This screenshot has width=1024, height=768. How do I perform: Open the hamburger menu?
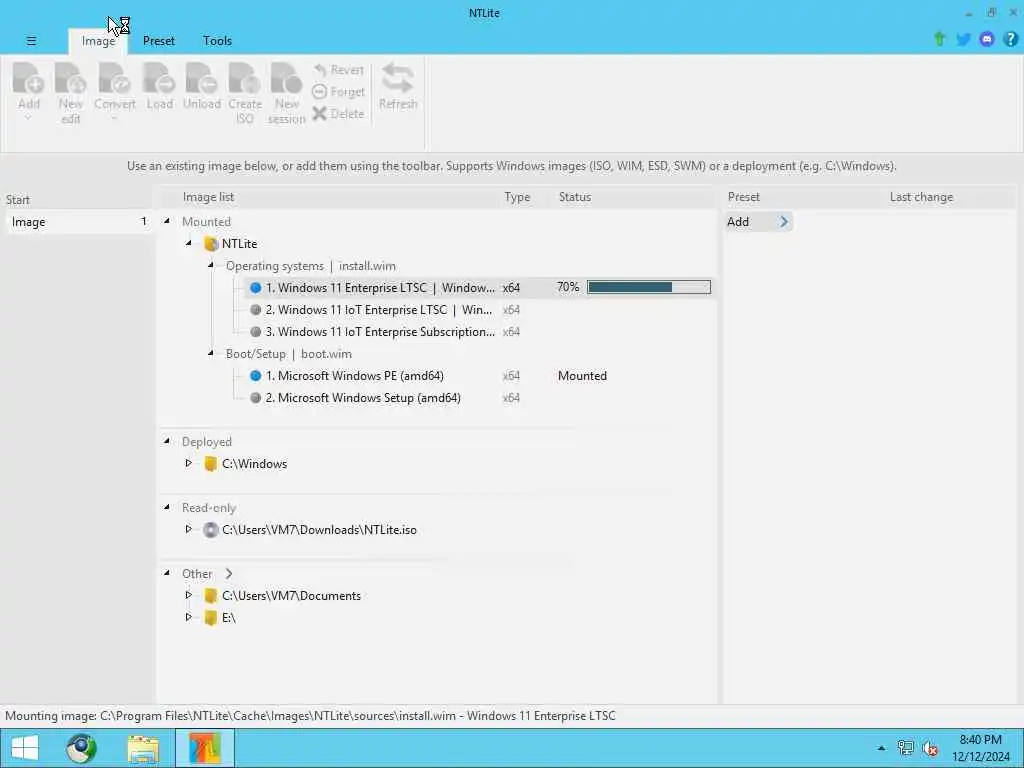(31, 40)
